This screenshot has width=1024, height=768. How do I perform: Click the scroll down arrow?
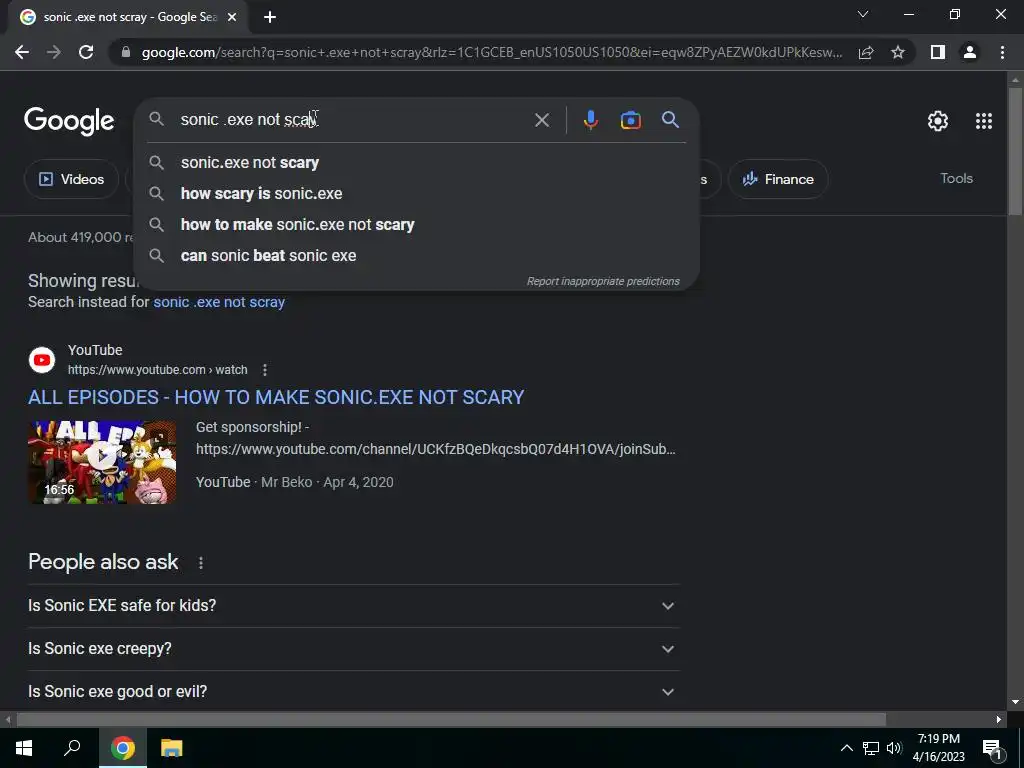[1015, 703]
